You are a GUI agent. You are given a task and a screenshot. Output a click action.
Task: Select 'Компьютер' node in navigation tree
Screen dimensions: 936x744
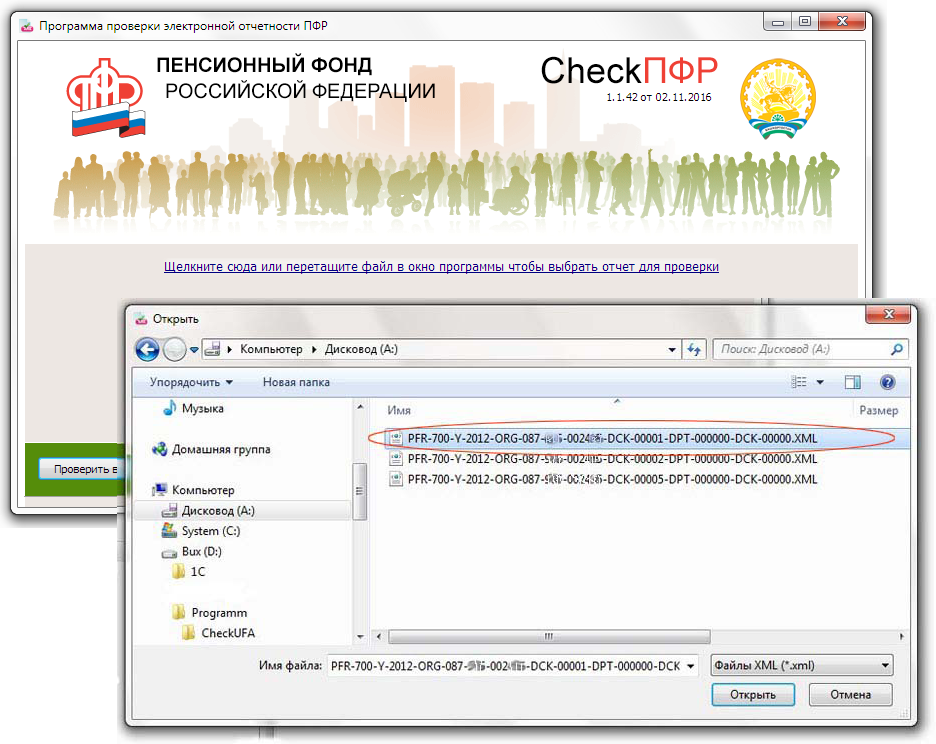203,490
